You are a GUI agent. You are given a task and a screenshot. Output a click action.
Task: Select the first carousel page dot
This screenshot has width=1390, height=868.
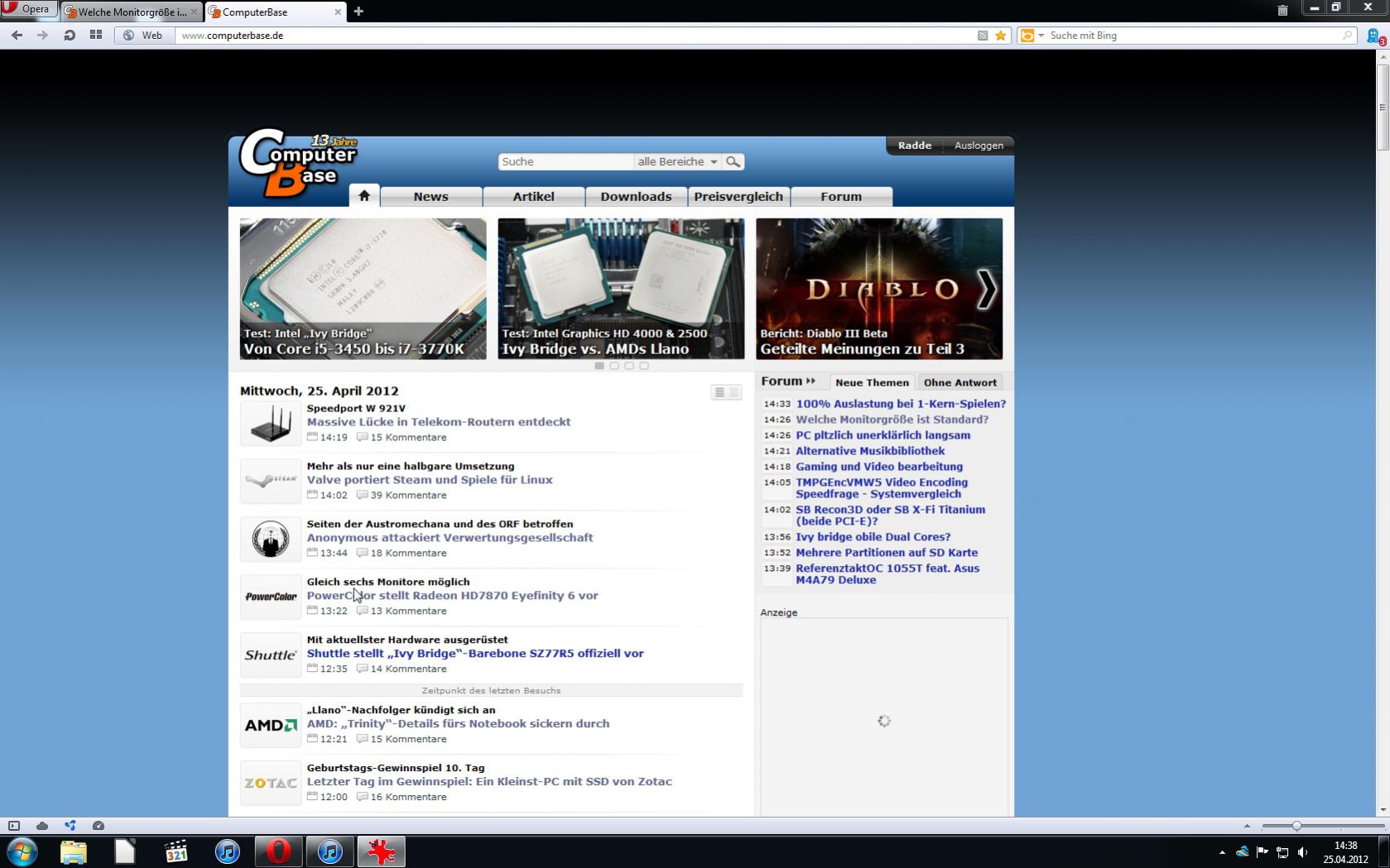[599, 366]
